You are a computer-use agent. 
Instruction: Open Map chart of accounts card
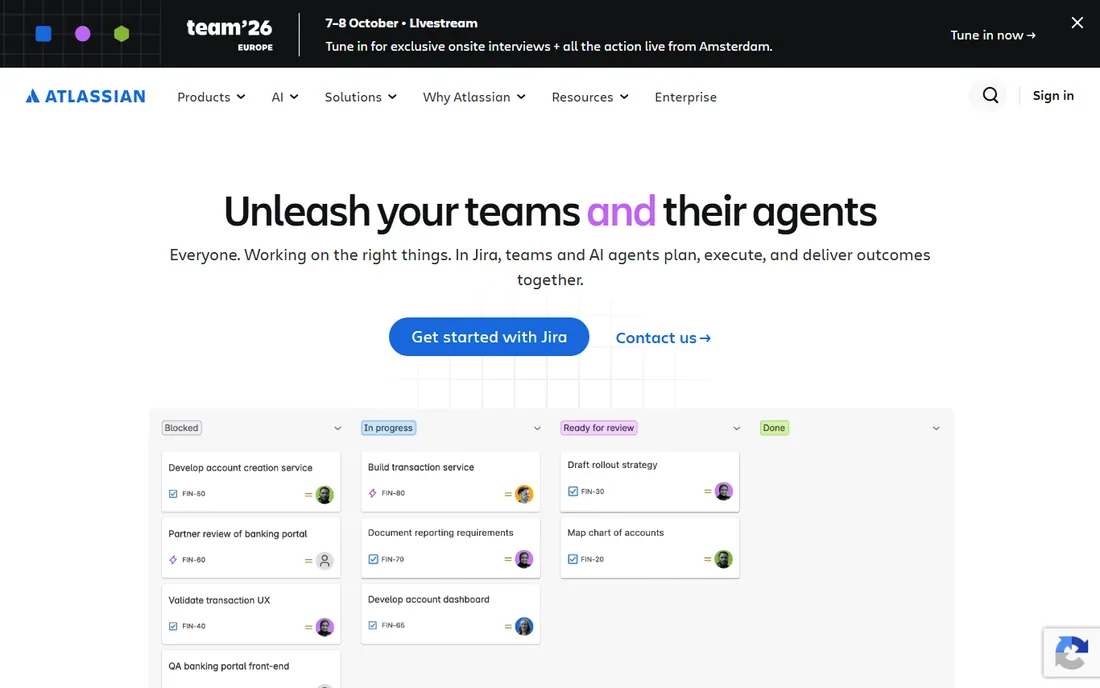tap(650, 548)
